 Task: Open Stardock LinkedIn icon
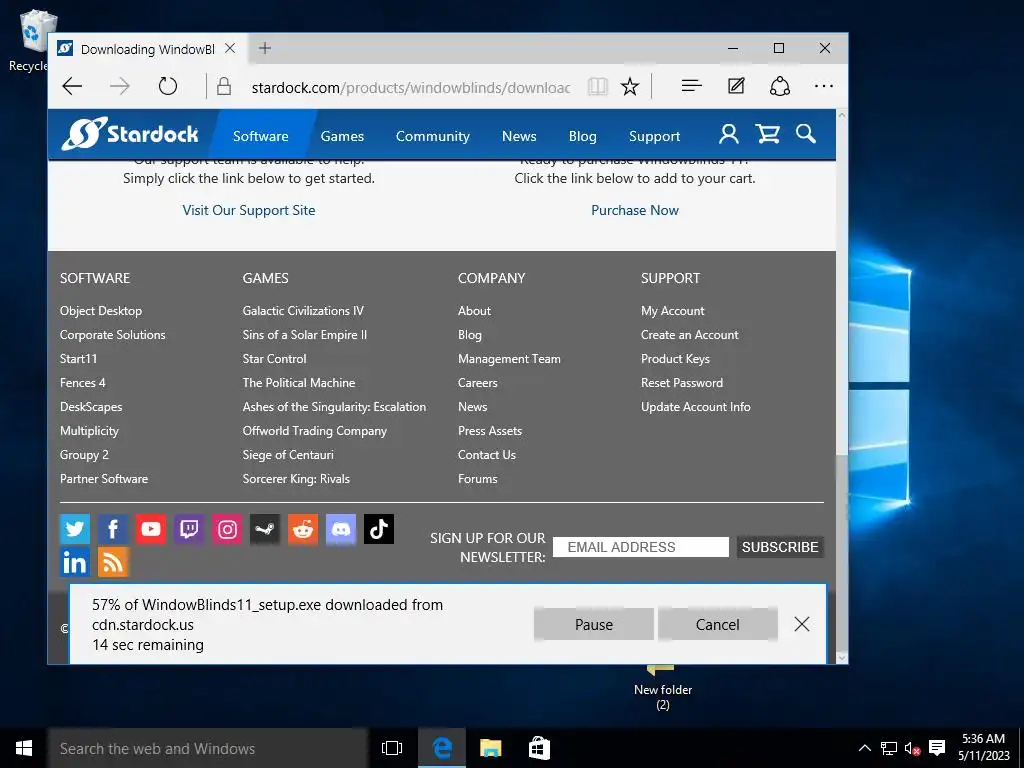pos(75,562)
